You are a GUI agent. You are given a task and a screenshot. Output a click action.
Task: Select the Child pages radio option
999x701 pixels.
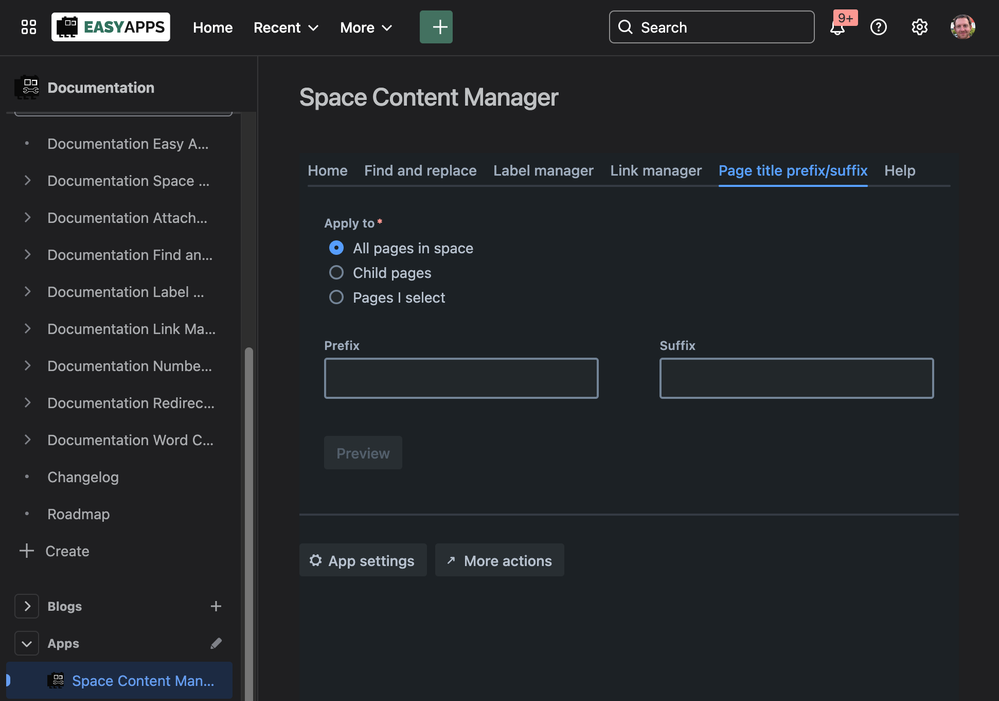click(x=336, y=273)
